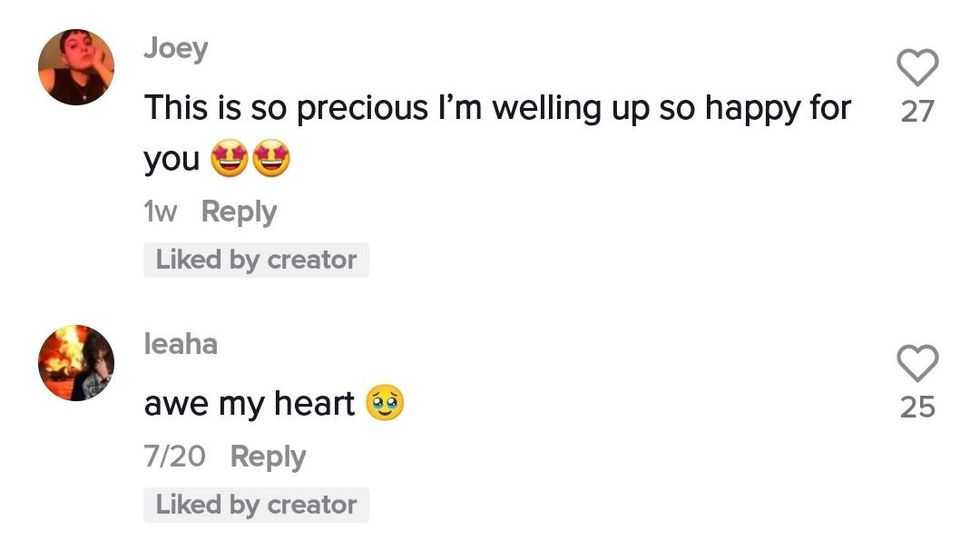Click the Liked by creator badge under leaha's comment
980x541 pixels.
pyautogui.click(x=256, y=505)
